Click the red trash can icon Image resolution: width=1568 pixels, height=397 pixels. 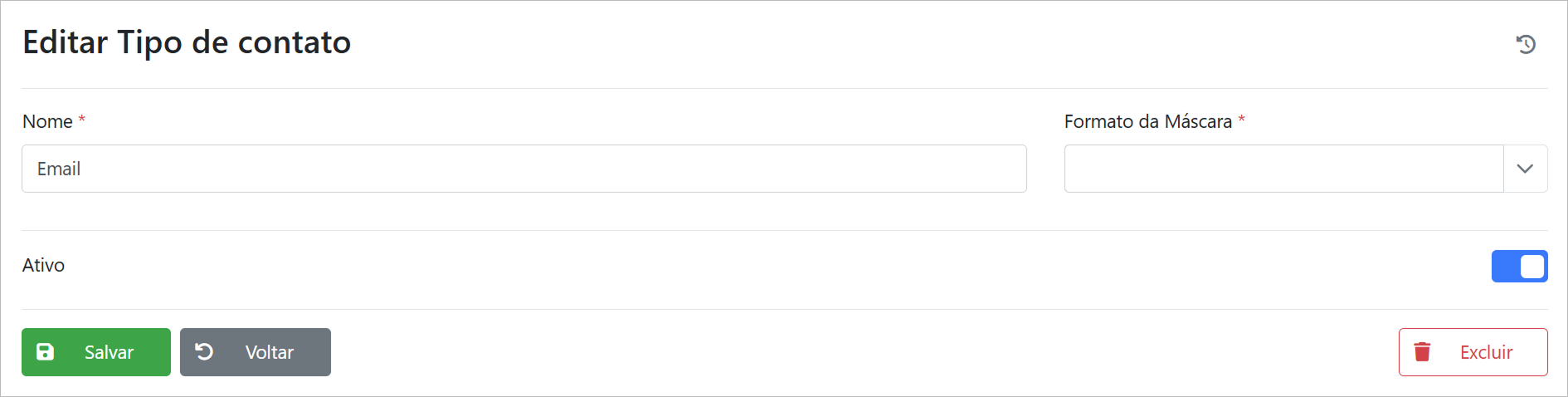pyautogui.click(x=1422, y=352)
